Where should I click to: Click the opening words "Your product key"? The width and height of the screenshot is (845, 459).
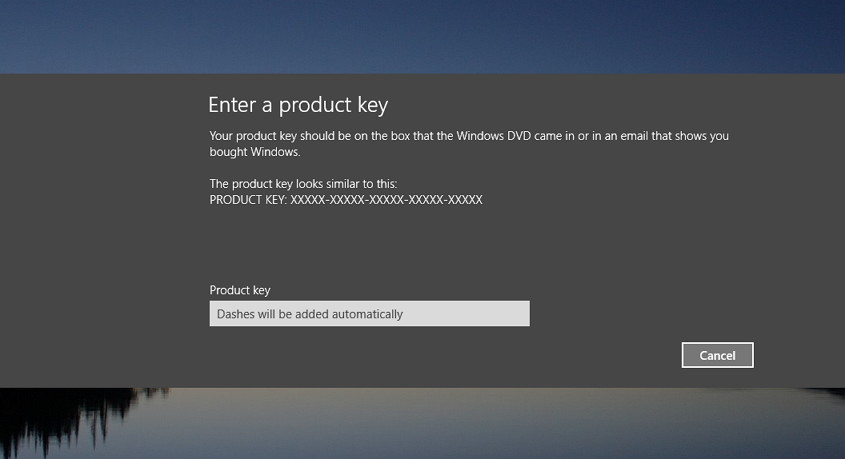[x=253, y=136]
